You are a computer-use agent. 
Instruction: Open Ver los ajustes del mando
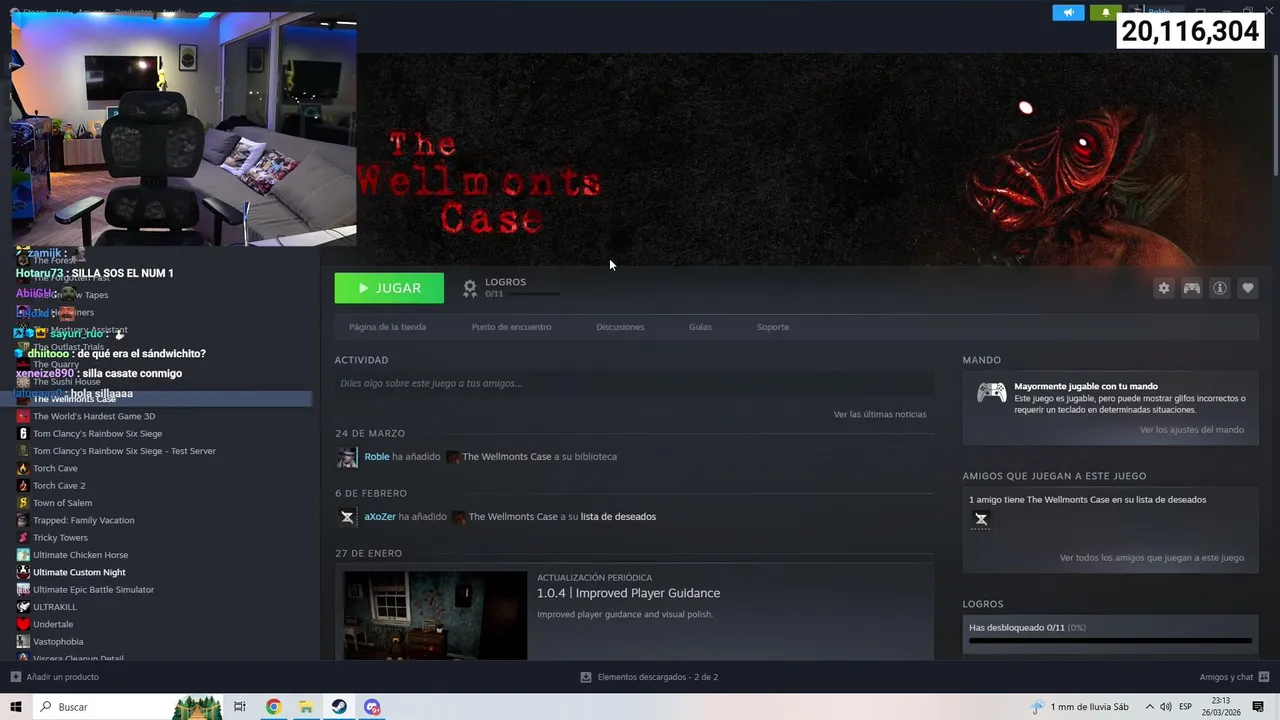pyautogui.click(x=1192, y=430)
